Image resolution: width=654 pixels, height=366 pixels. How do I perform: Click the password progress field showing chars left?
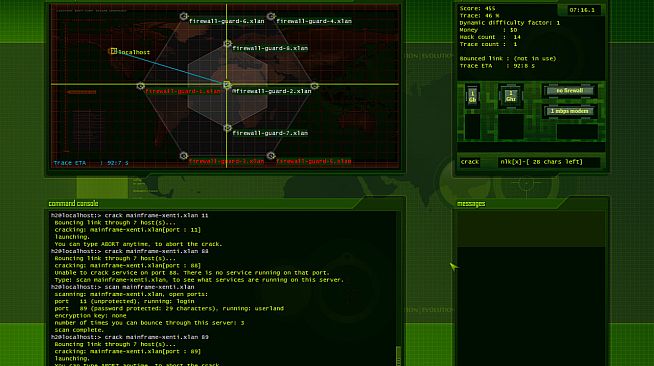548,162
